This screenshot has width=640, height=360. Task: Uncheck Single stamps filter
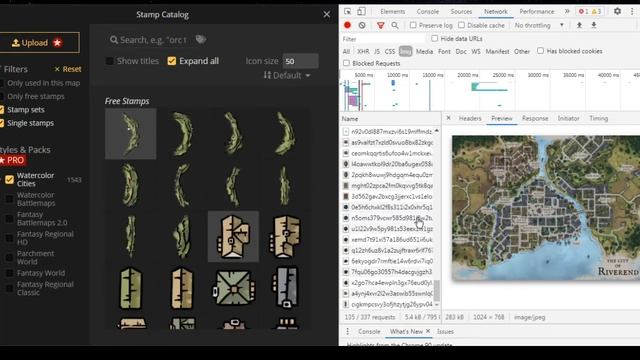(x=2, y=123)
